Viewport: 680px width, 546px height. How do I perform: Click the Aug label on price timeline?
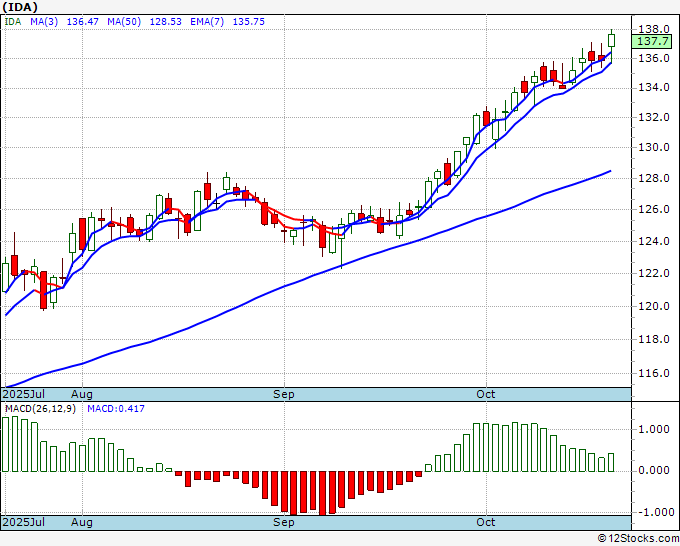(x=82, y=394)
